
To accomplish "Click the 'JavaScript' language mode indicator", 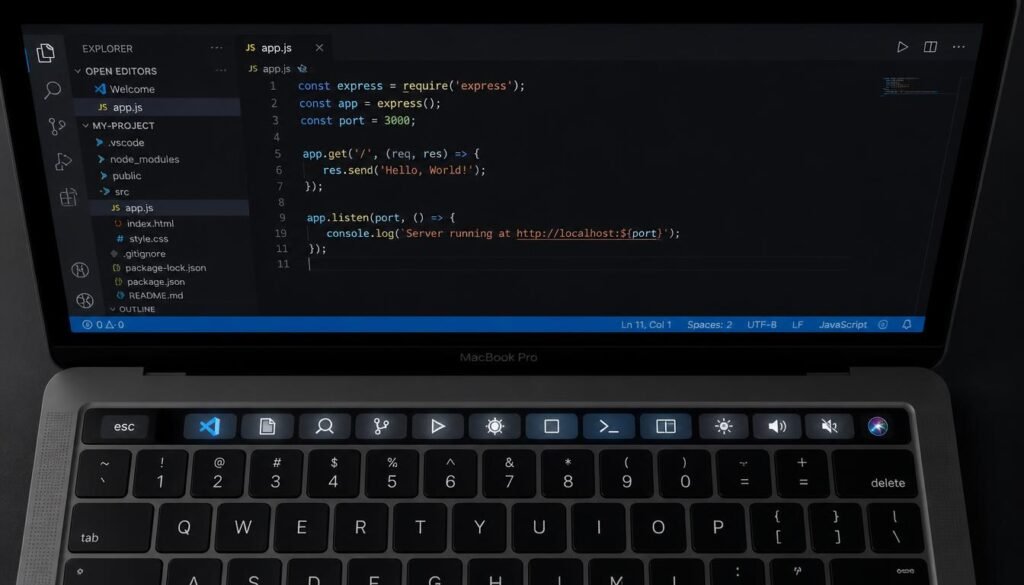I will click(843, 324).
